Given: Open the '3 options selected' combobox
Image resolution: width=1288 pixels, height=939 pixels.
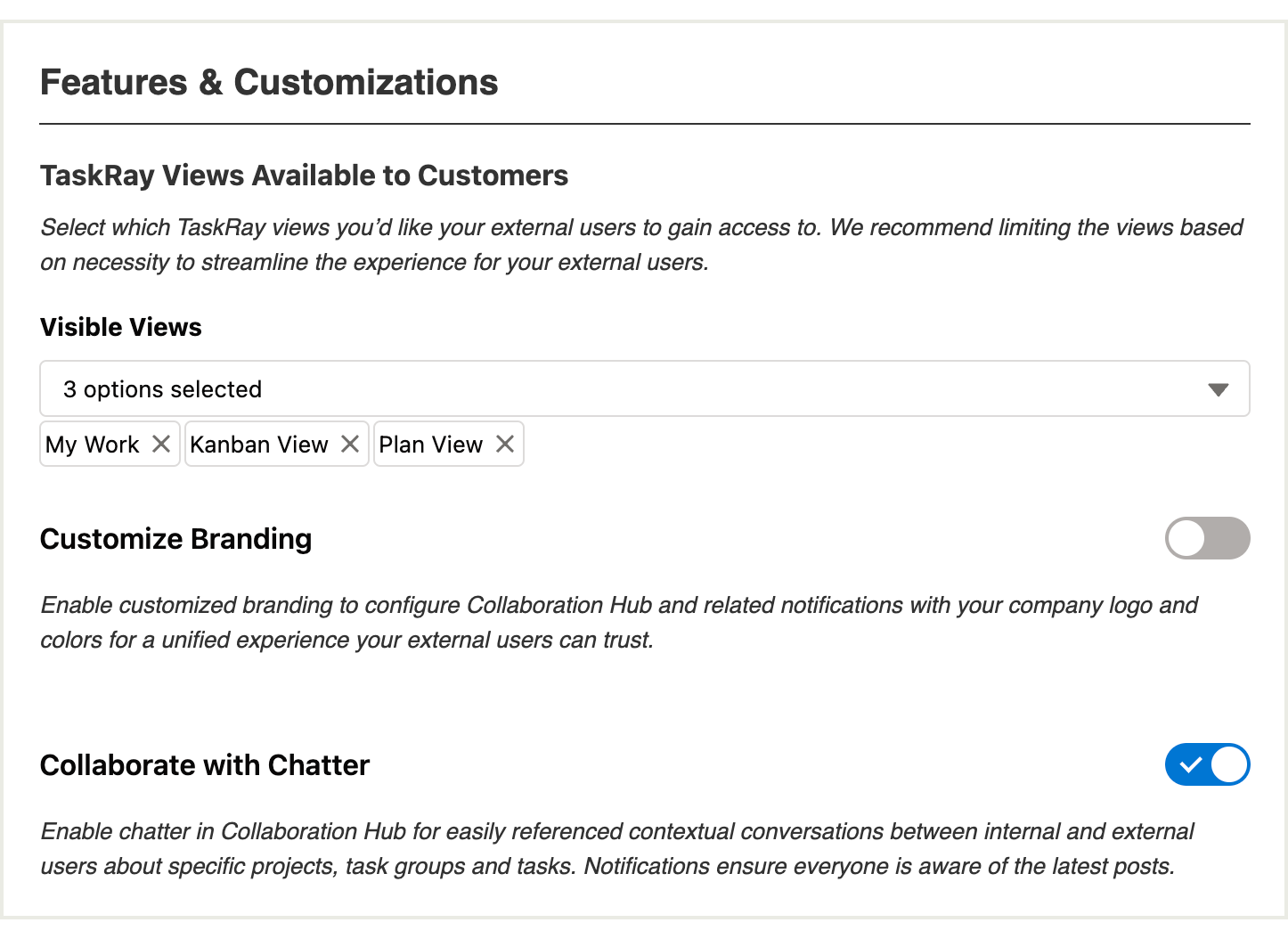Looking at the screenshot, I should coord(645,388).
